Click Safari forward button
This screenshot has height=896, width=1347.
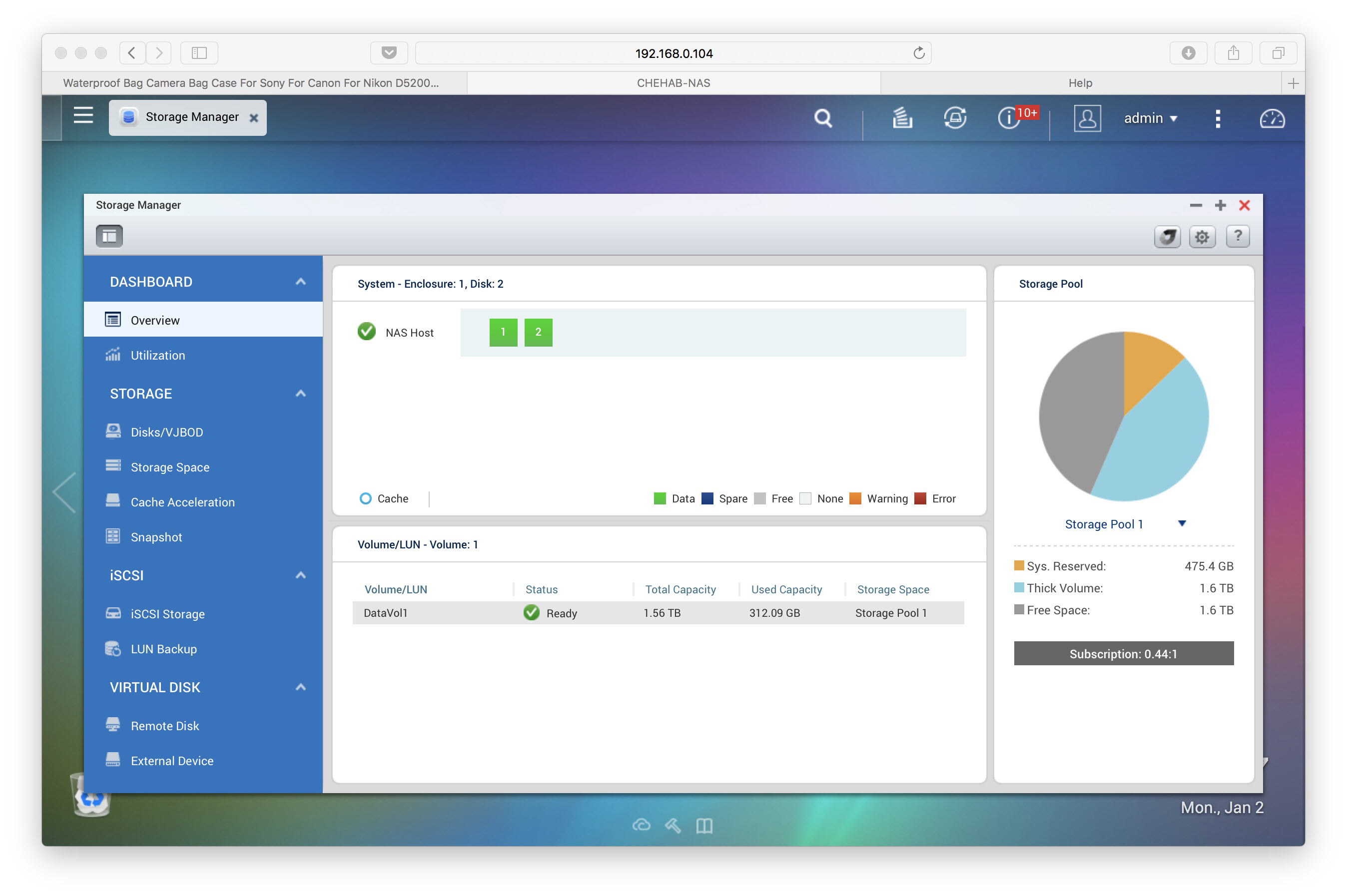(x=158, y=53)
